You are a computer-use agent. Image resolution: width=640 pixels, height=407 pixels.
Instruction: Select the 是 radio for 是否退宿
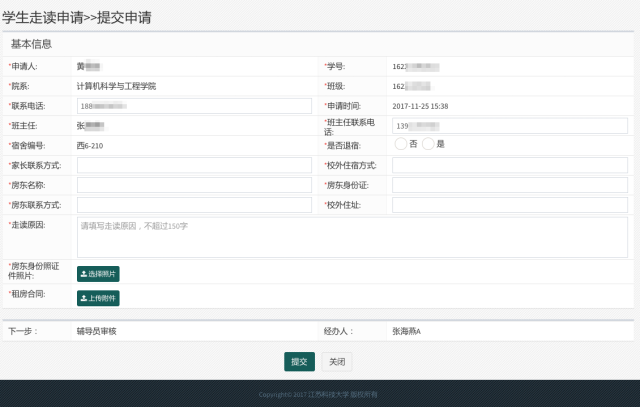click(429, 144)
